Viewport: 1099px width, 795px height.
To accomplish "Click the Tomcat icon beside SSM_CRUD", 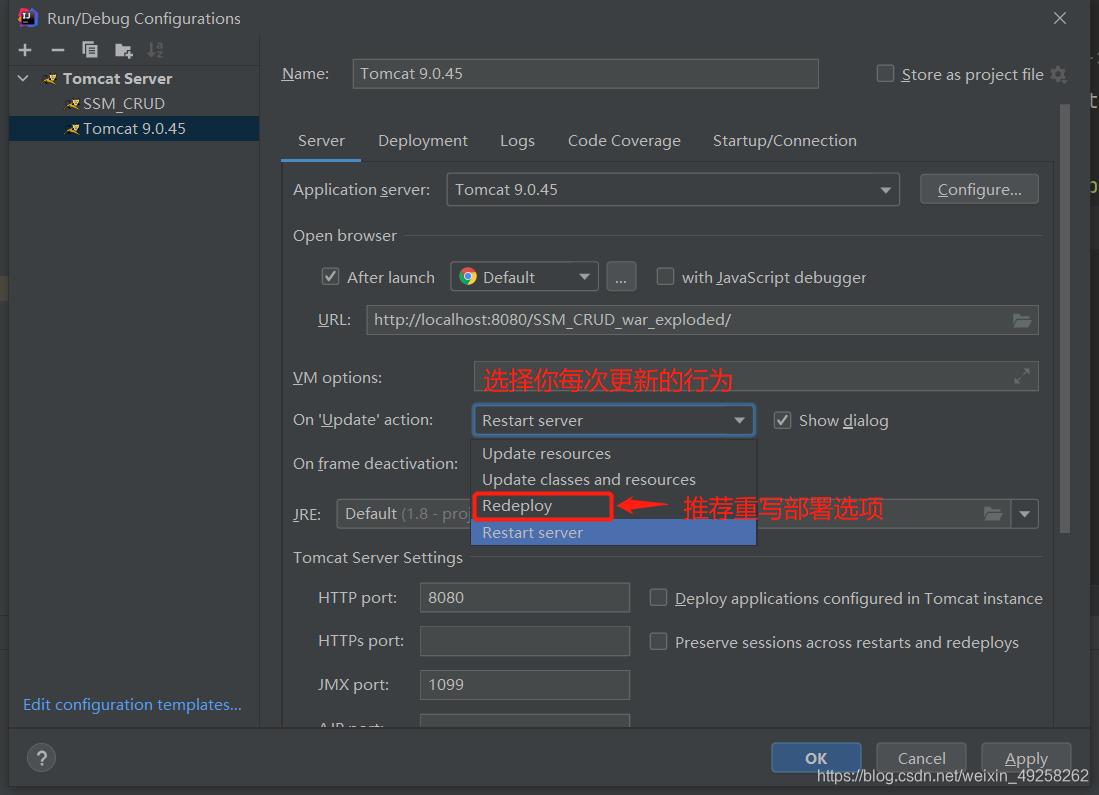I will pos(72,104).
